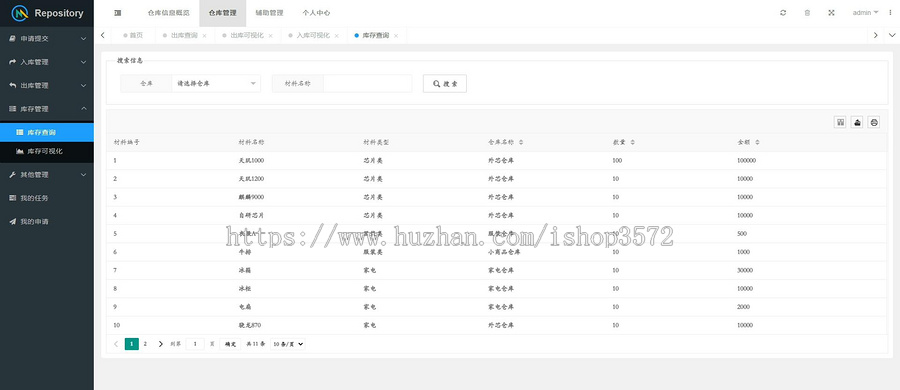The width and height of the screenshot is (900, 390).
Task: Sort by 仓库名称 column arrows
Action: 521,142
